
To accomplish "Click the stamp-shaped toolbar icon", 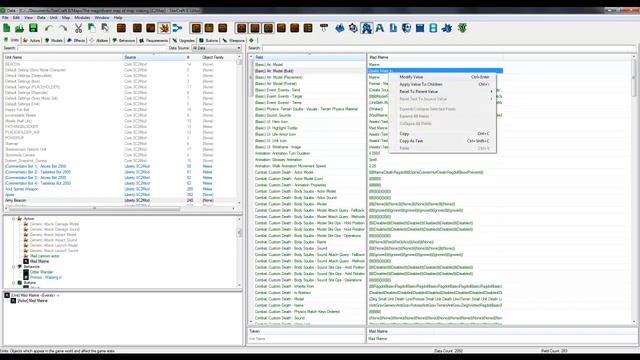I will [324, 28].
